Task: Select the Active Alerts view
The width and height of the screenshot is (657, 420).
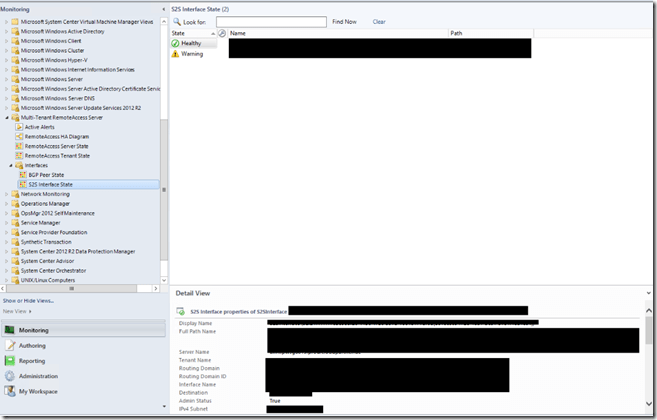Action: (39, 127)
